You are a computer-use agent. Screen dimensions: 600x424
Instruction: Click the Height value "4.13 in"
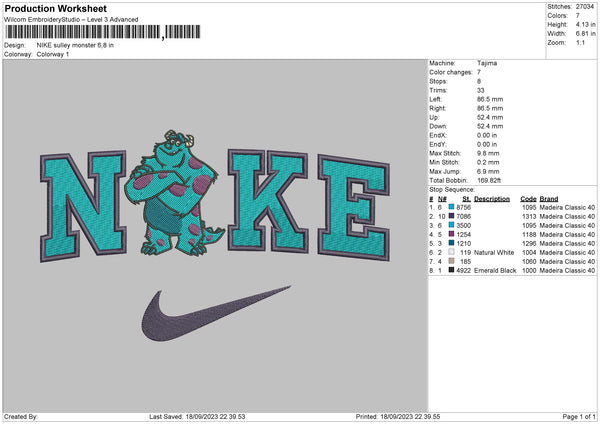coord(585,24)
